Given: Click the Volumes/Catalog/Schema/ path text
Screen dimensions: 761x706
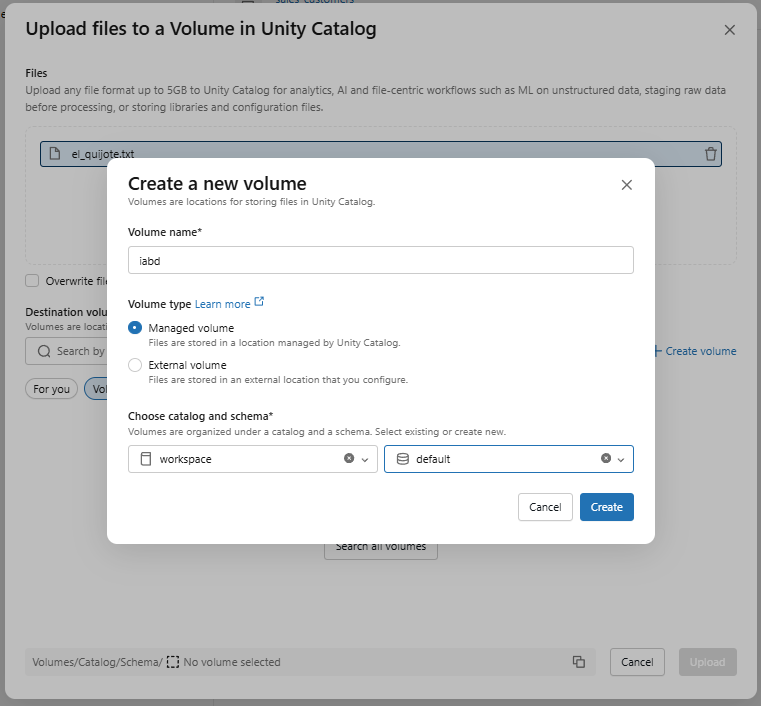Looking at the screenshot, I should pyautogui.click(x=97, y=662).
